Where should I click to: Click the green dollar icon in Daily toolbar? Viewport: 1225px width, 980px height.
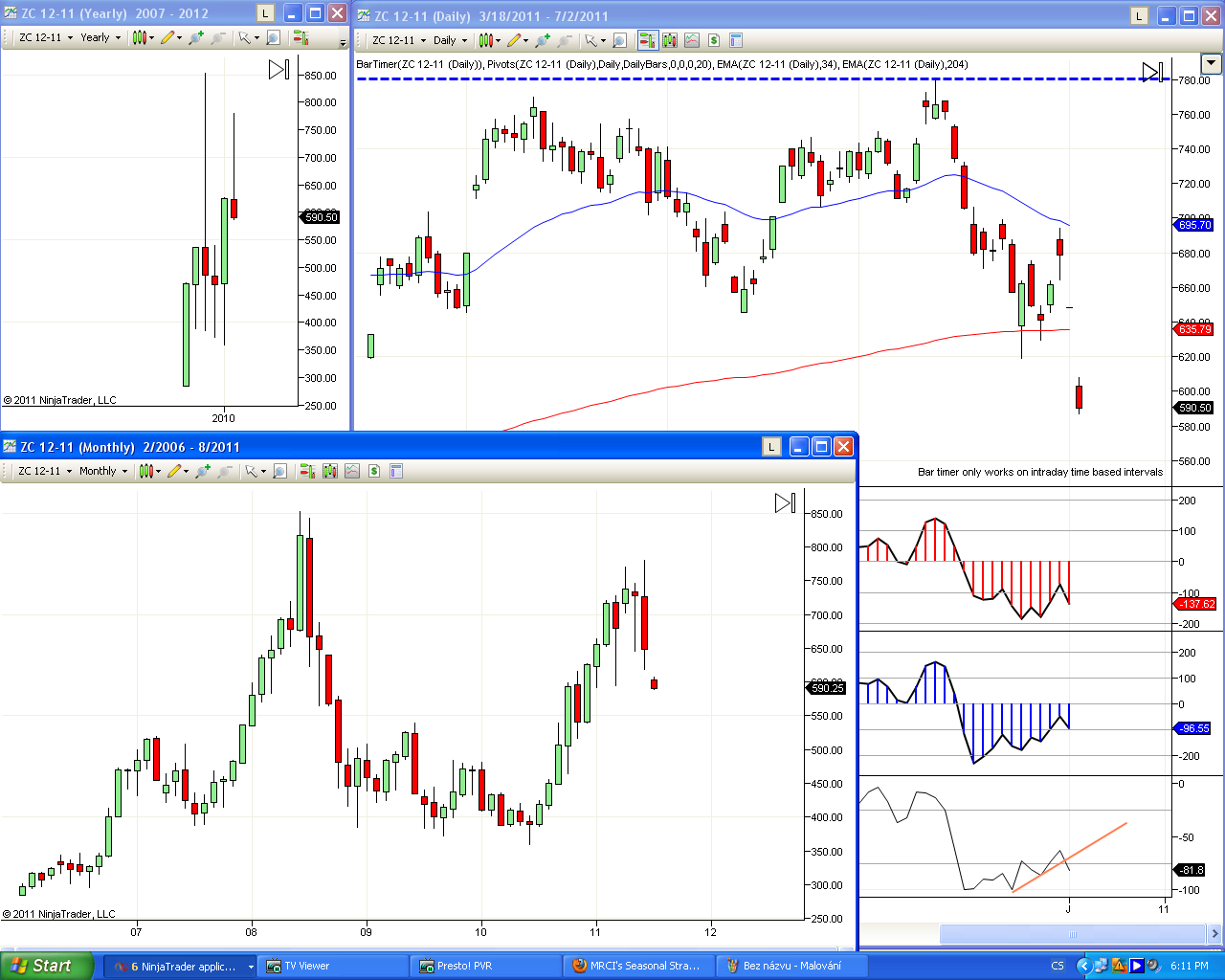pyautogui.click(x=714, y=40)
